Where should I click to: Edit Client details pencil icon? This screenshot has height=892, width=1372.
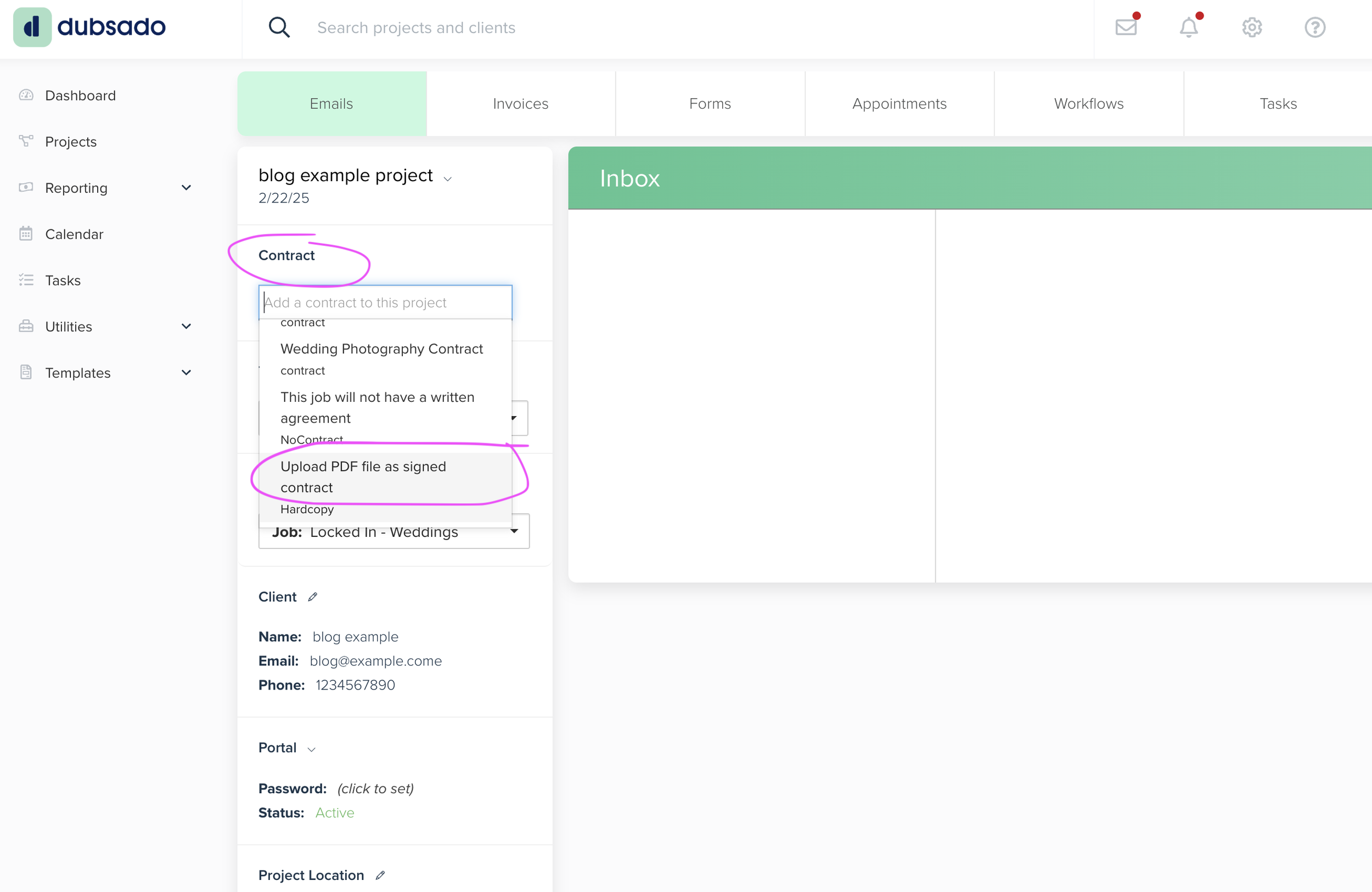(312, 597)
